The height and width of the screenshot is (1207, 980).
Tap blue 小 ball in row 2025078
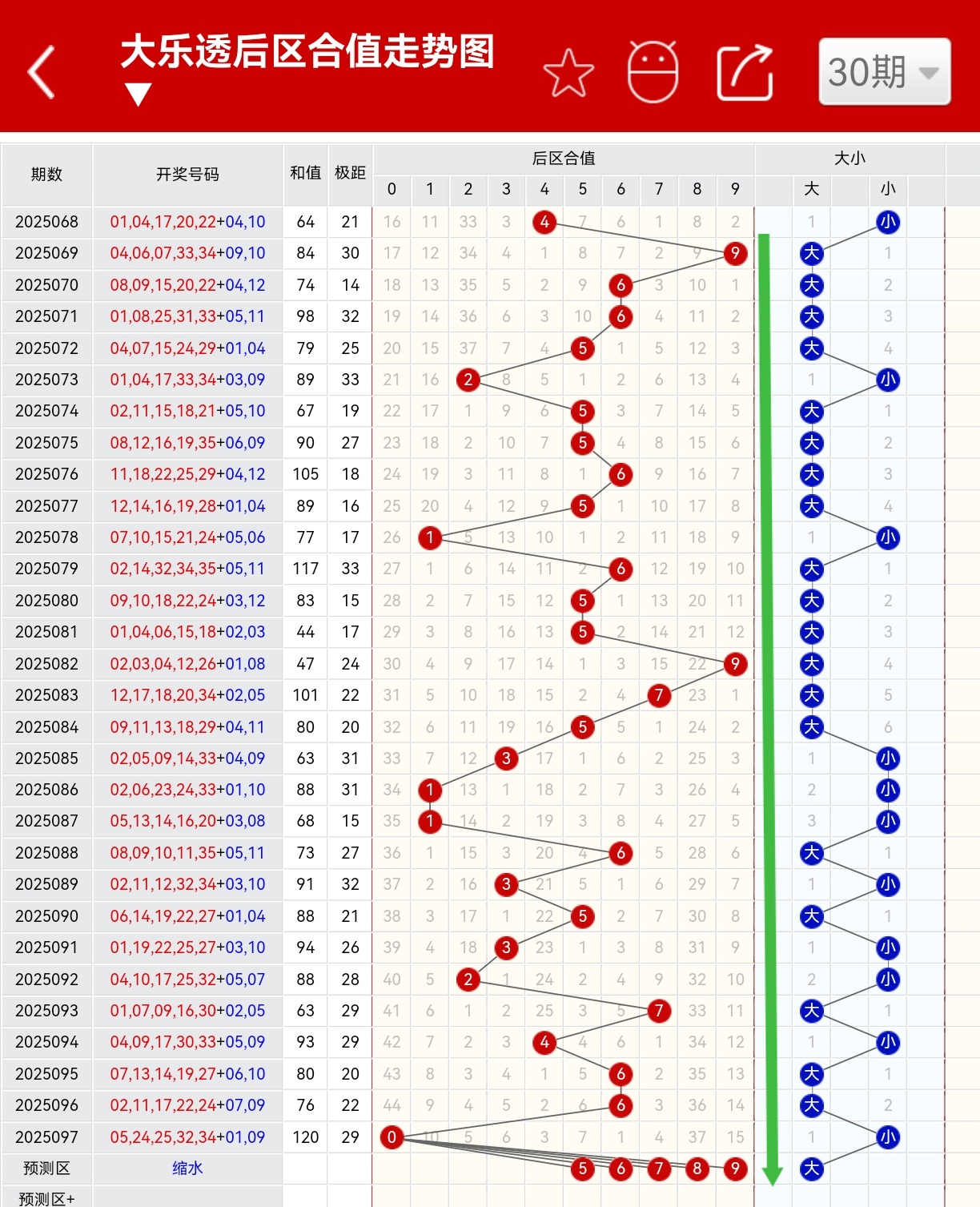(888, 537)
